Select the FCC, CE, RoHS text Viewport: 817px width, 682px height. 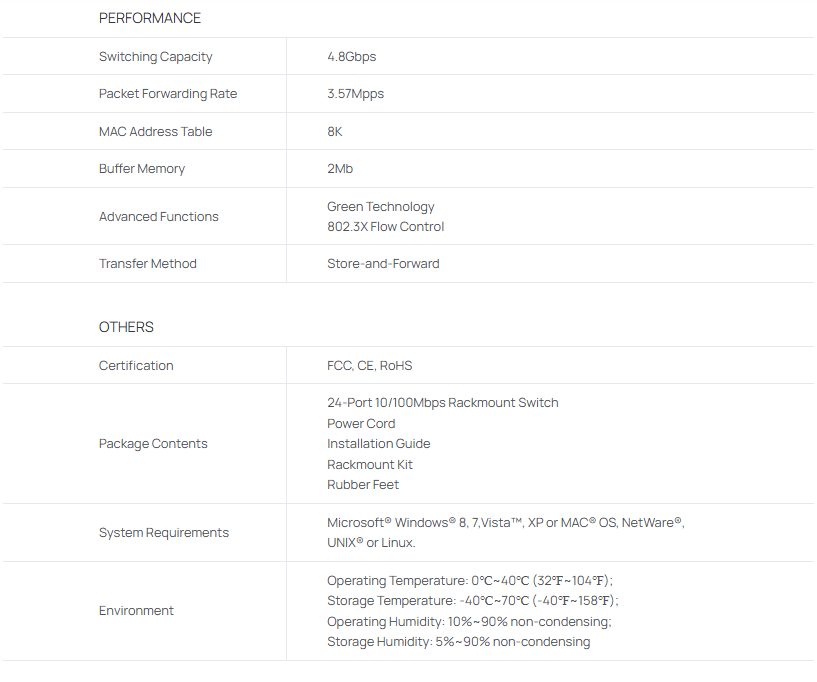369,366
